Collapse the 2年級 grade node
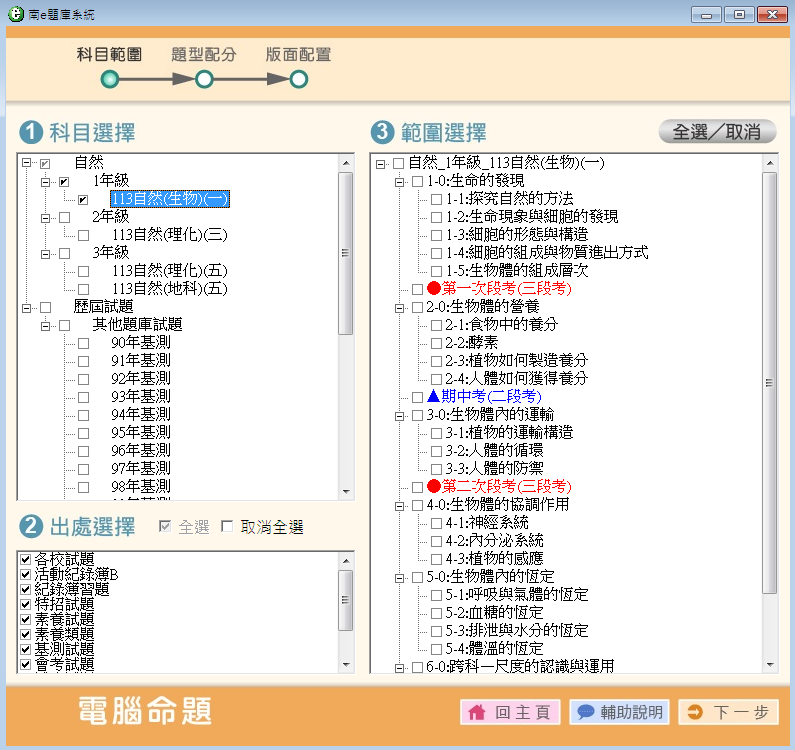Image resolution: width=795 pixels, height=750 pixels. tap(46, 217)
